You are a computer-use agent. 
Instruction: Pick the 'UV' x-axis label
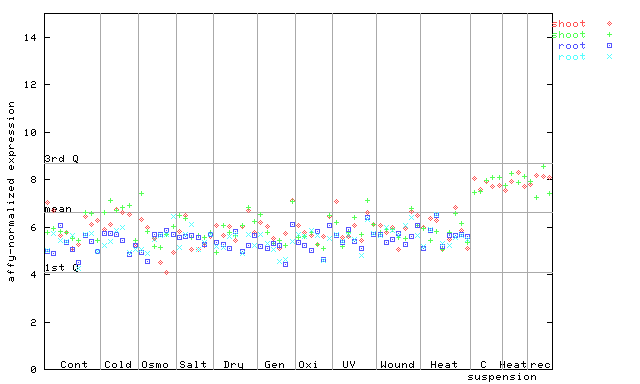[349, 364]
